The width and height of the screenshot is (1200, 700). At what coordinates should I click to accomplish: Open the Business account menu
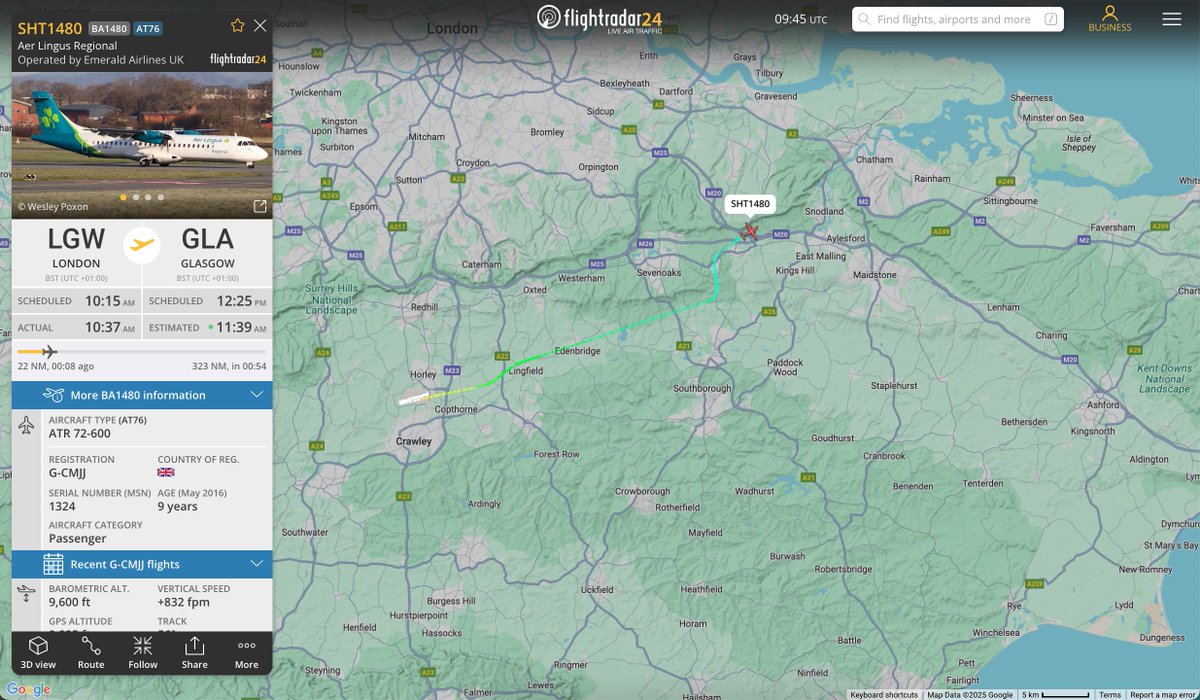(x=1109, y=19)
